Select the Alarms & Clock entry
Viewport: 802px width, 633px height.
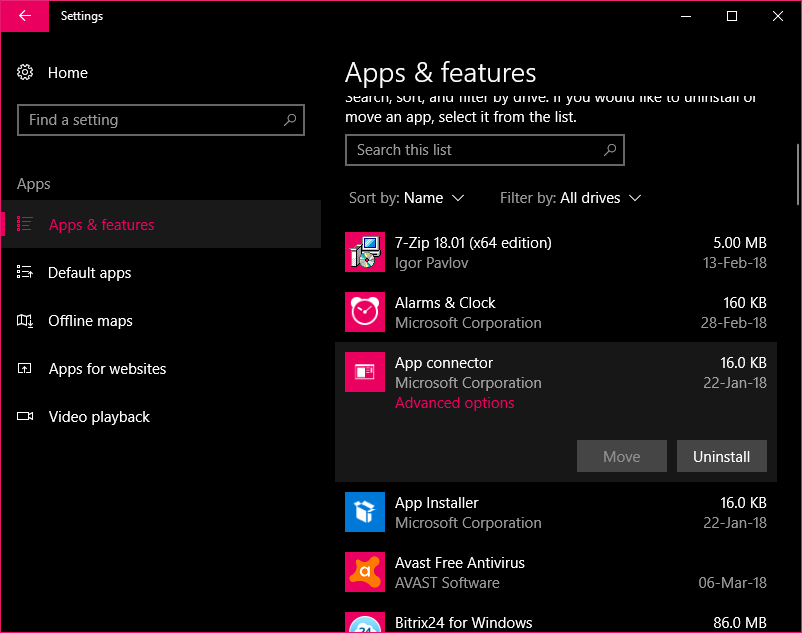coord(556,312)
